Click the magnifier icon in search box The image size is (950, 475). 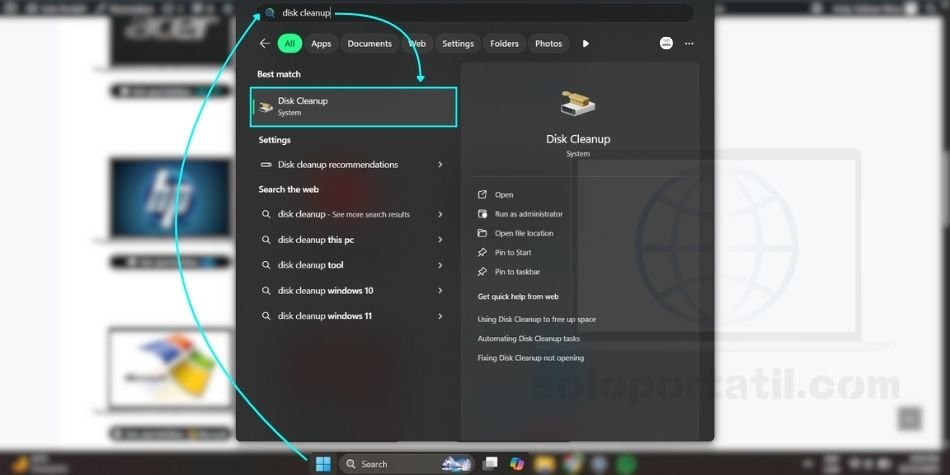click(270, 13)
